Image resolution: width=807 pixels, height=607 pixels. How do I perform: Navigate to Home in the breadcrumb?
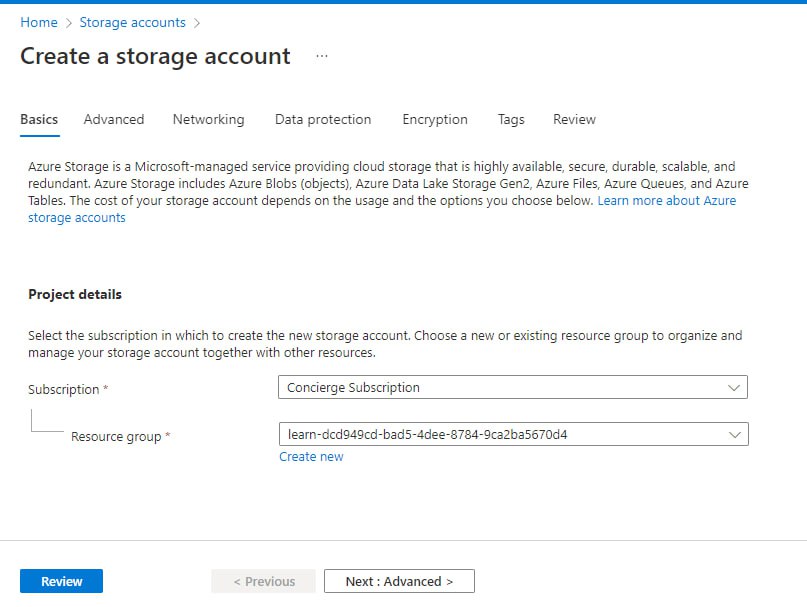click(38, 22)
